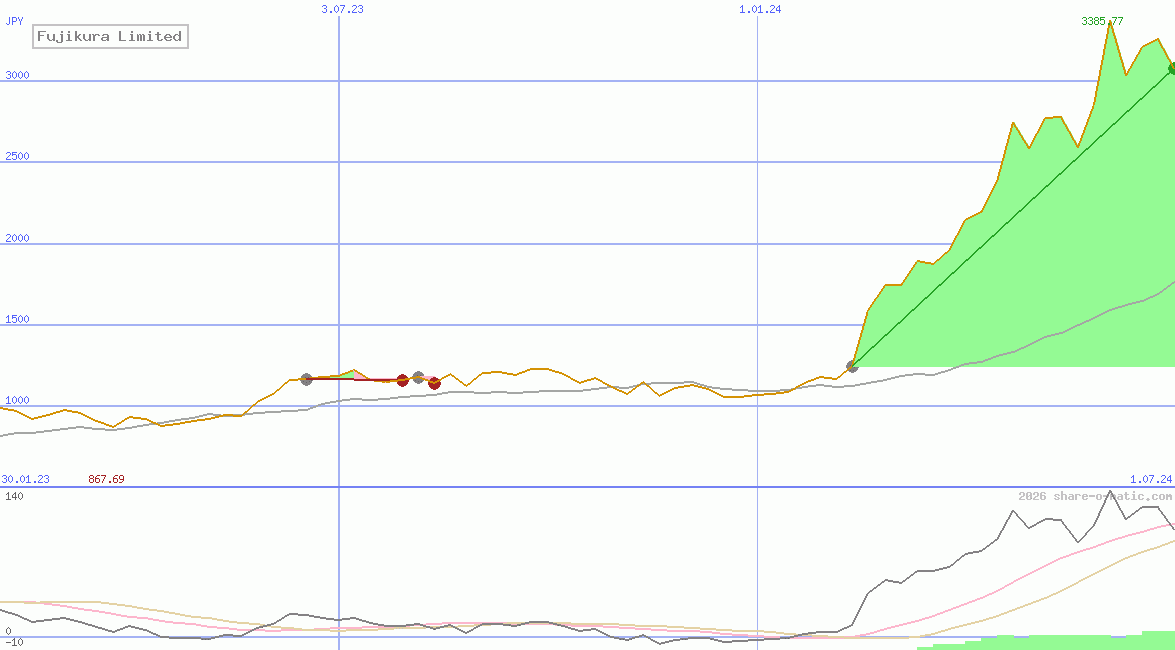The width and height of the screenshot is (1175, 650).
Task: Click the green endpoint marker at chart right edge
Action: [x=1169, y=69]
